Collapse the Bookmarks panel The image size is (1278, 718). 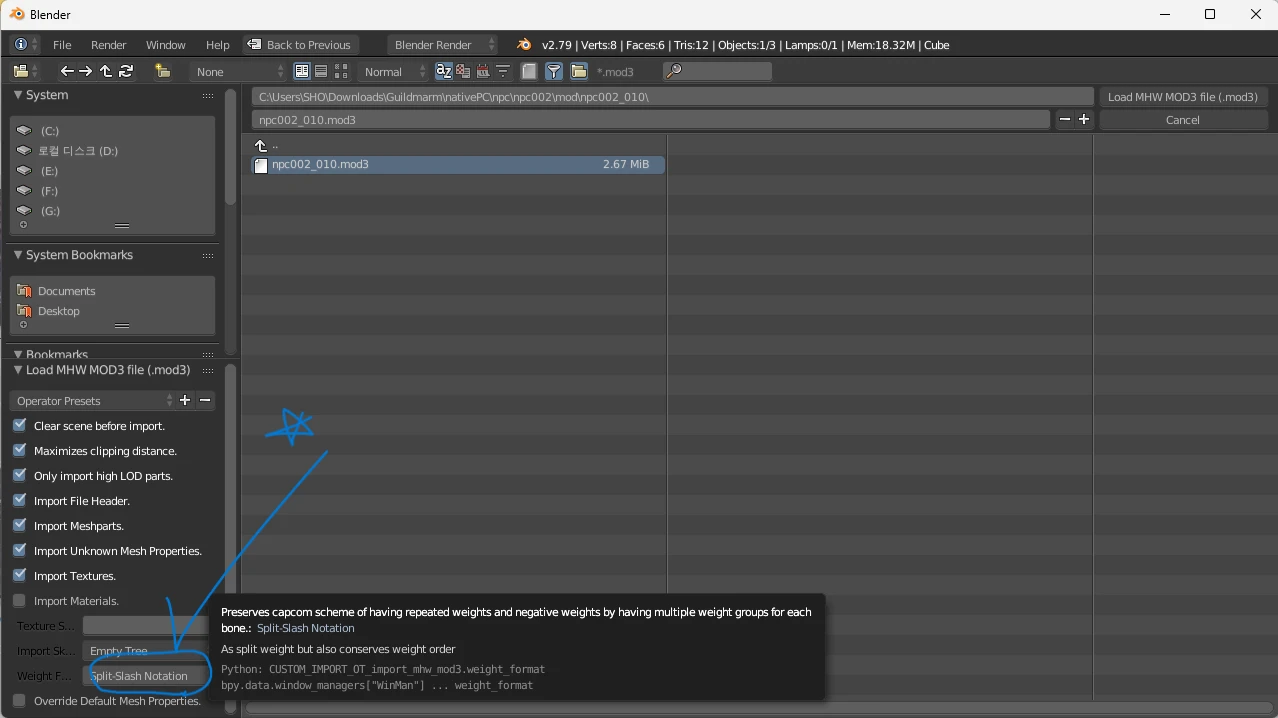tap(18, 354)
